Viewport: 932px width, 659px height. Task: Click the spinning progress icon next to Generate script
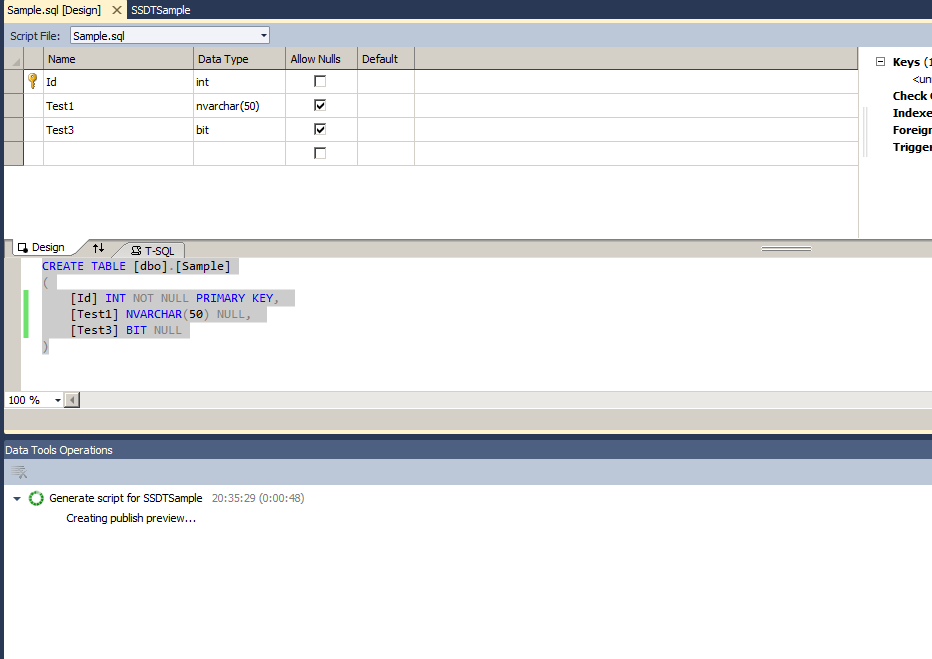36,497
